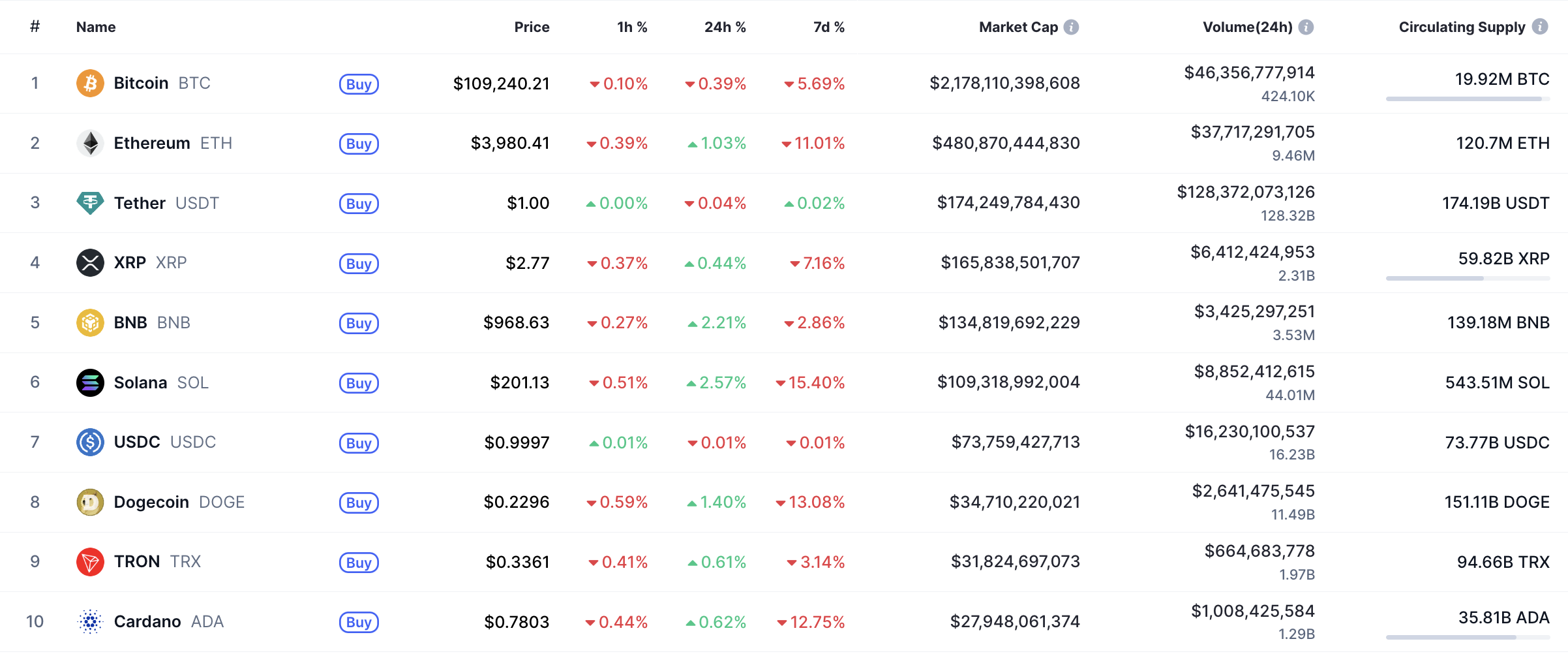Click the Tether logo icon

coord(90,203)
